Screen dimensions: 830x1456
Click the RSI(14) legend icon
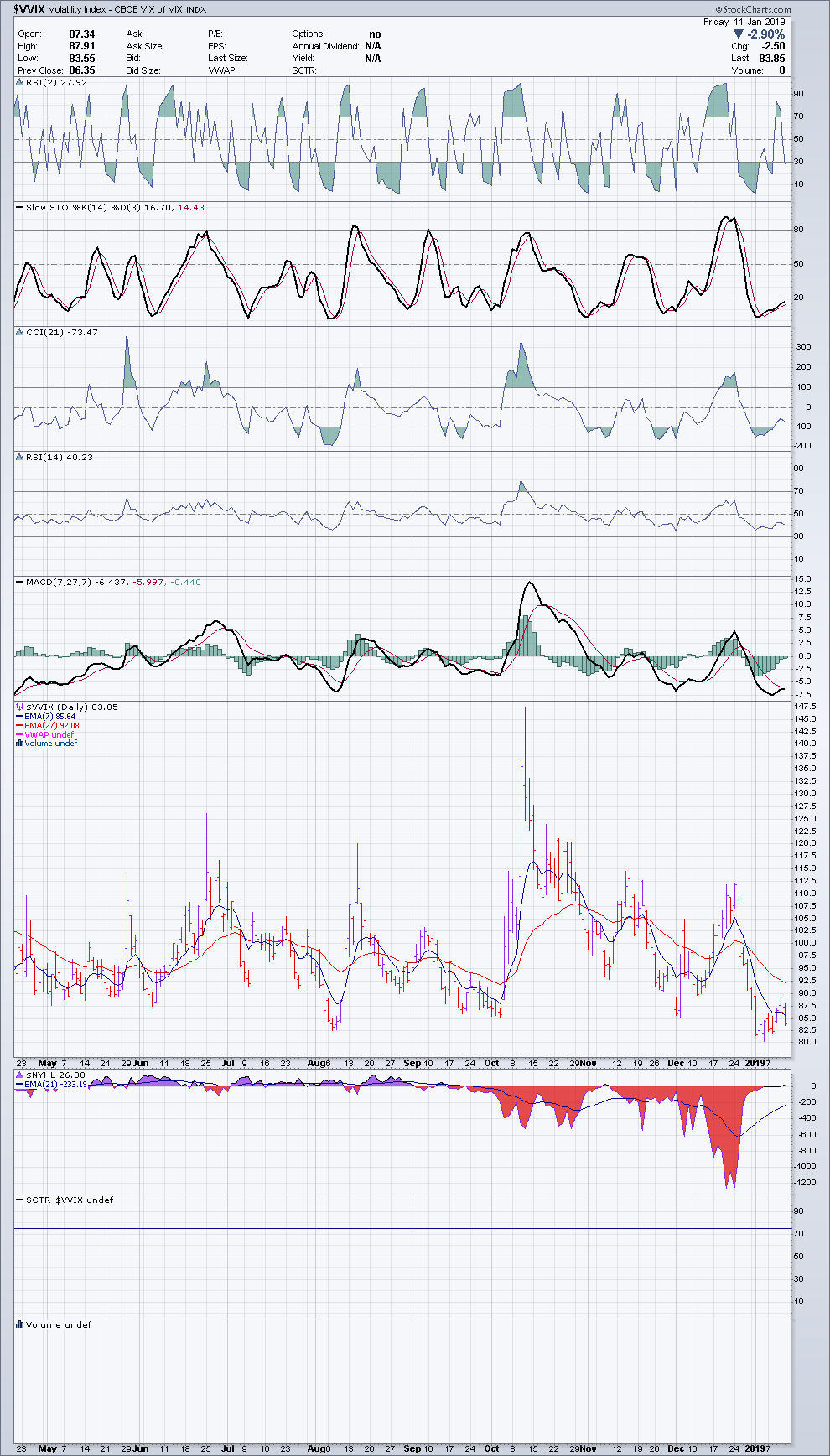pyautogui.click(x=19, y=458)
